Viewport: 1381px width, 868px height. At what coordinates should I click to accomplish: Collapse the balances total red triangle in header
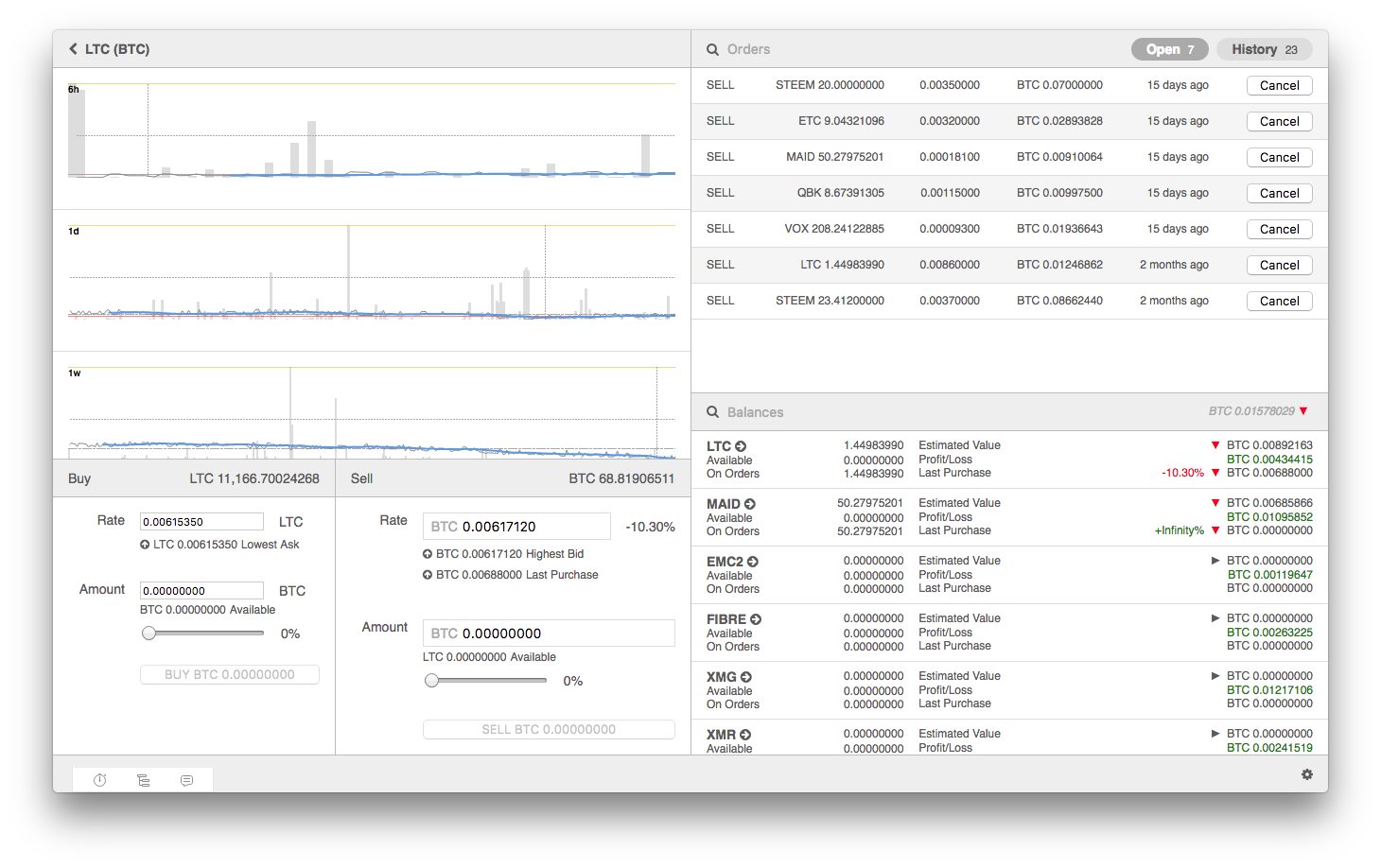coord(1303,411)
